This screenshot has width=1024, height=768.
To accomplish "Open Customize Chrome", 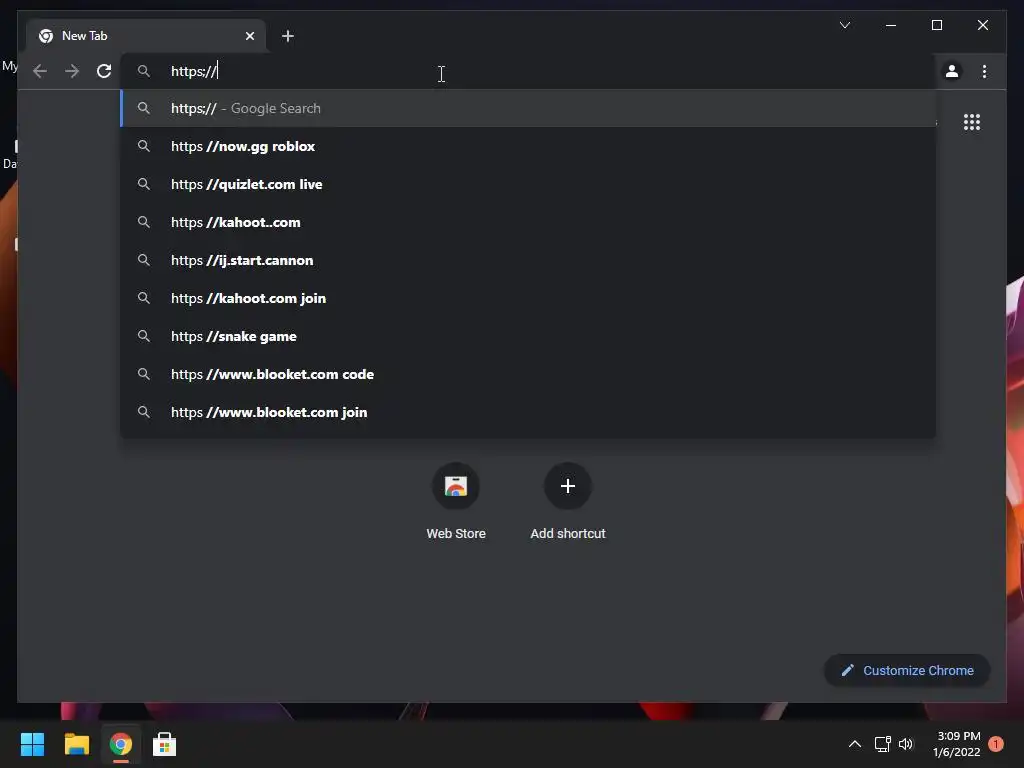I will (907, 670).
